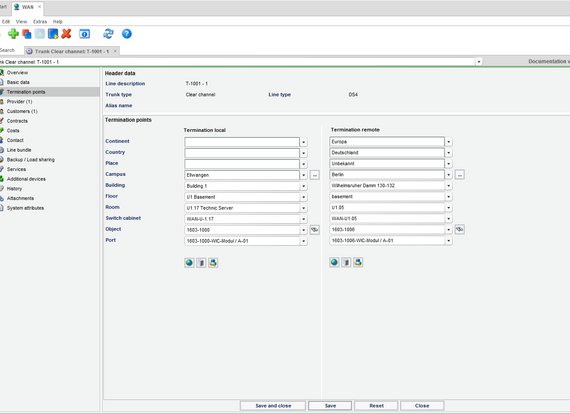Click the green plus add icon
This screenshot has width=570, height=414.
tap(13, 34)
